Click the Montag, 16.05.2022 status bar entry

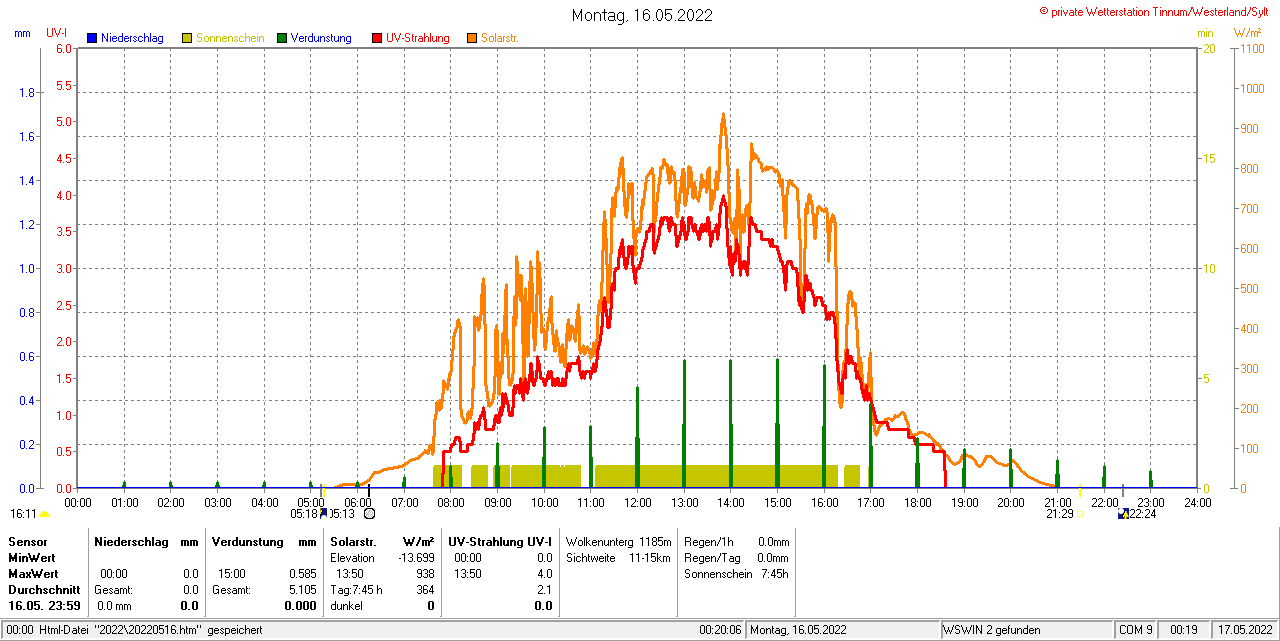point(799,630)
